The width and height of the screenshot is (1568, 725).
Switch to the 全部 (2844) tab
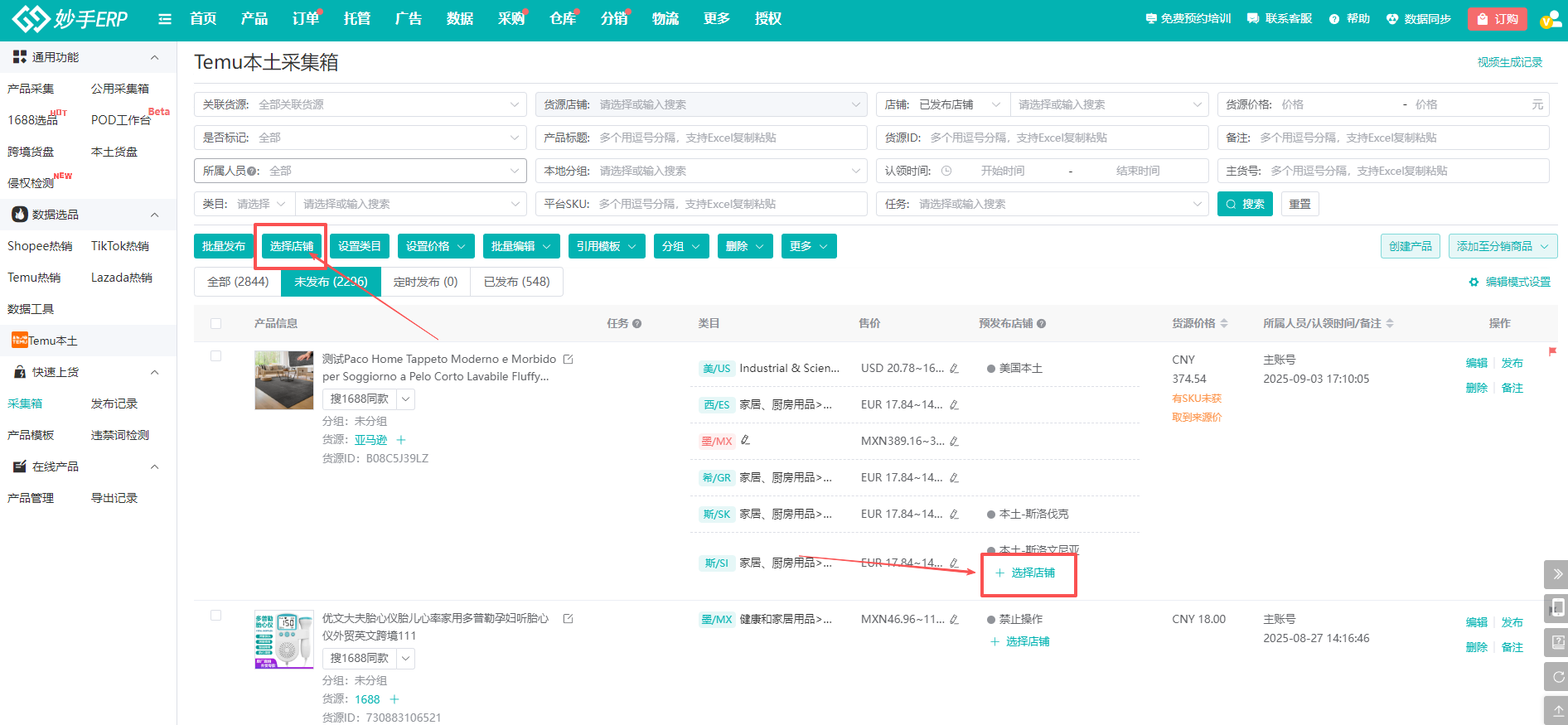click(238, 282)
